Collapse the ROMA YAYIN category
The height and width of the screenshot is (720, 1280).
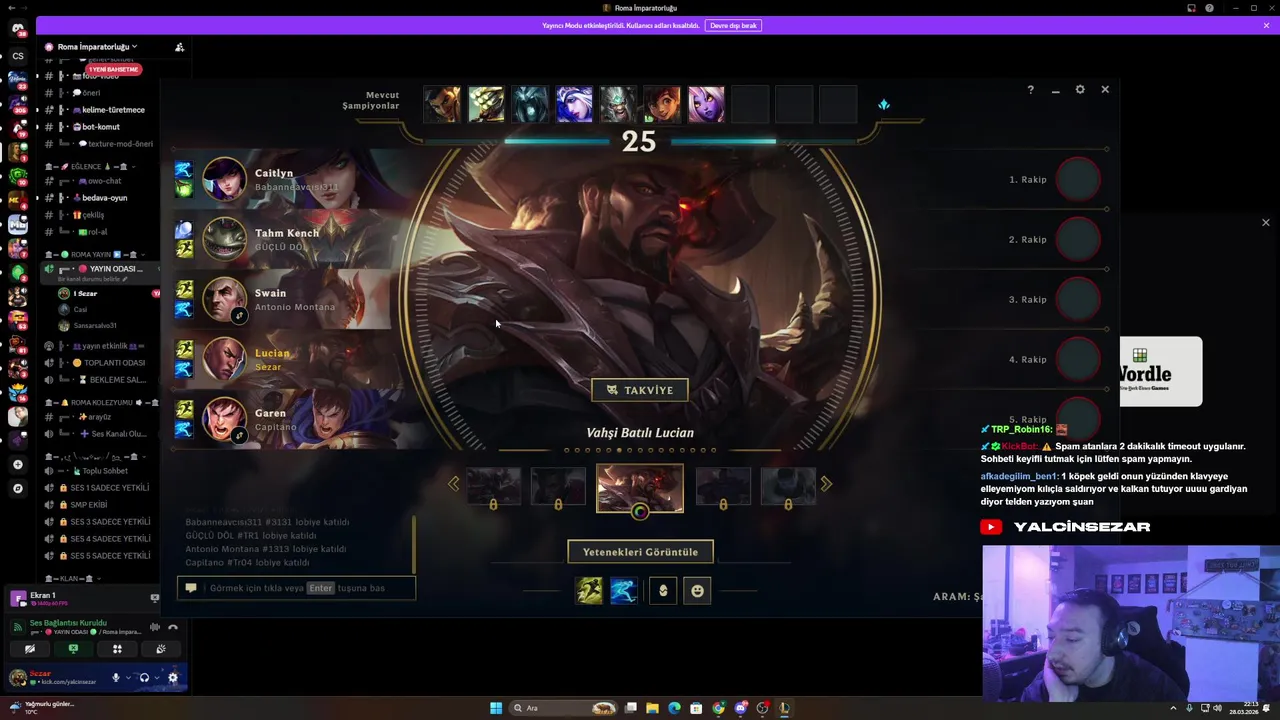pos(95,255)
